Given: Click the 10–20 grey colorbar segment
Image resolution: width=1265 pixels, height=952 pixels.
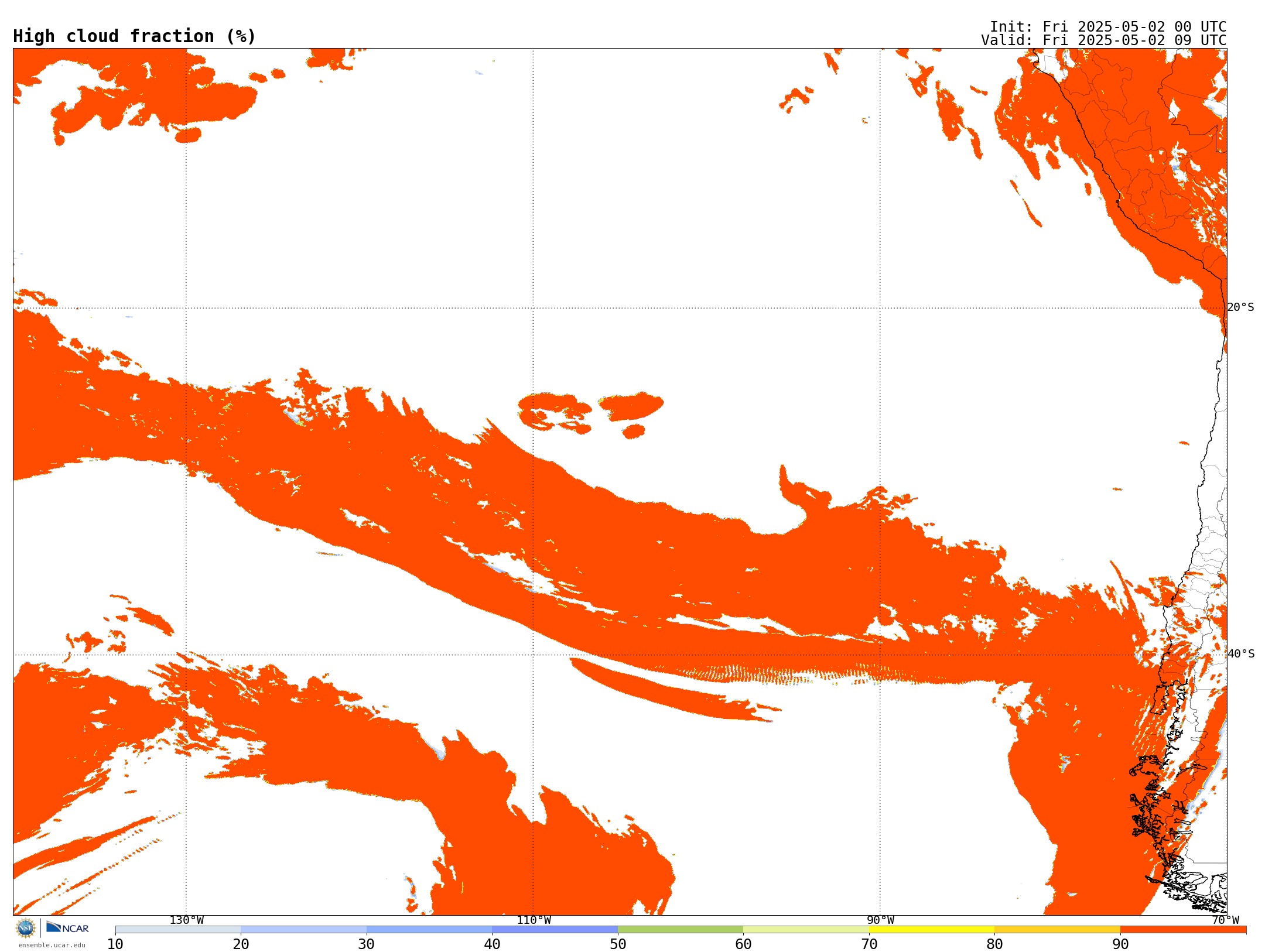Looking at the screenshot, I should (x=178, y=930).
